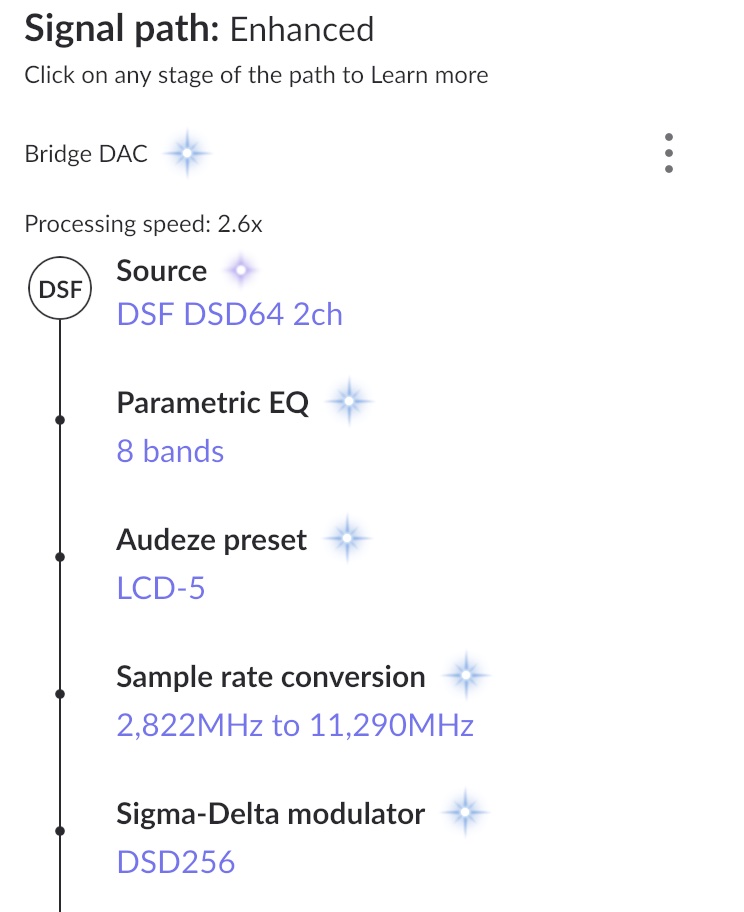Viewport: 744px width, 912px height.
Task: Click the star icon beside Parametric EQ
Action: pyautogui.click(x=349, y=401)
